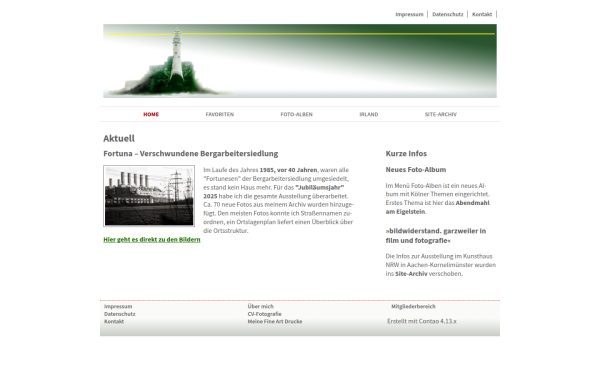Viewport: 600px width, 375px height.
Task: Open the FOTO-ALBEN menu item
Action: click(x=297, y=114)
